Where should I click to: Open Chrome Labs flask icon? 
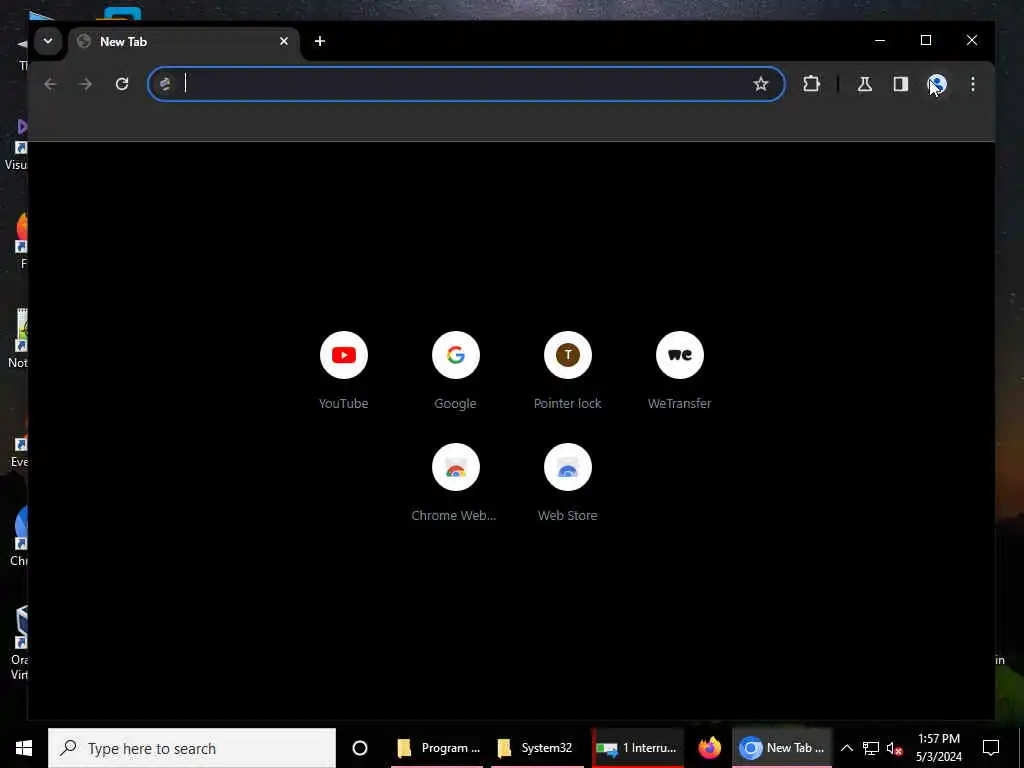(x=865, y=84)
